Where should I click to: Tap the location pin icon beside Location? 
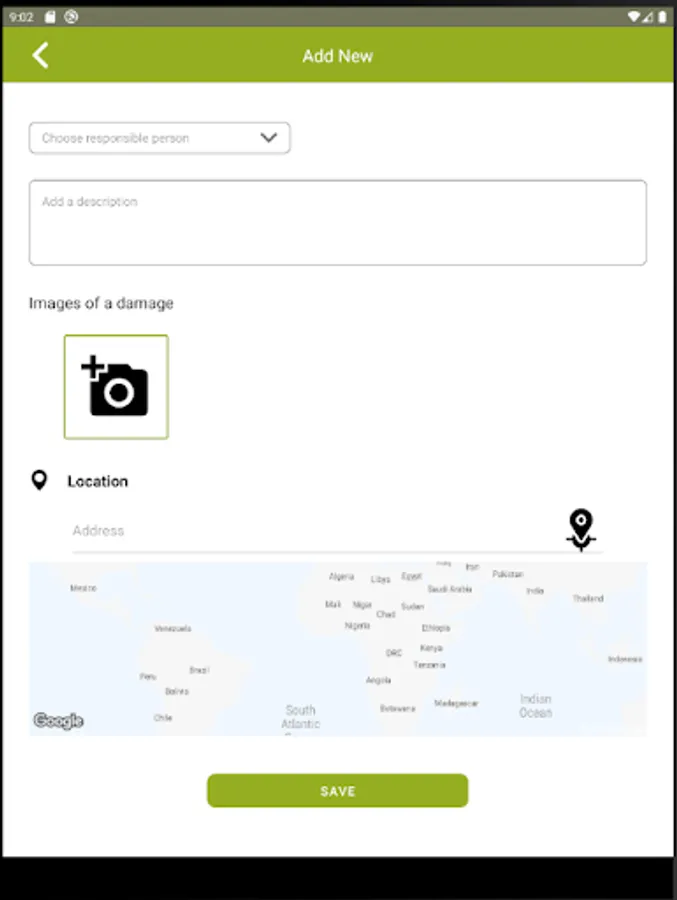pyautogui.click(x=39, y=481)
